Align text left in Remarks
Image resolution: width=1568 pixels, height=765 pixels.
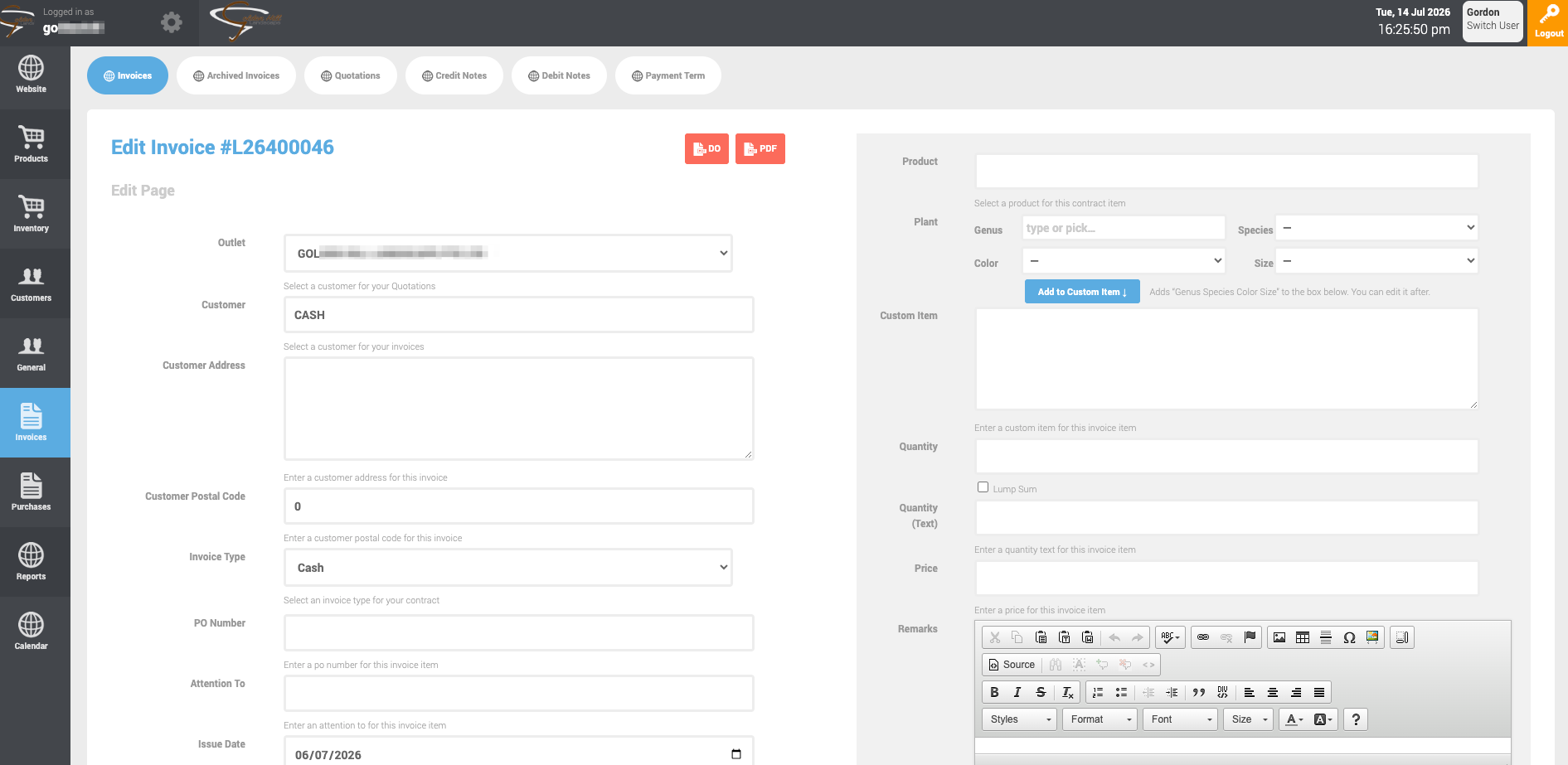[1250, 692]
